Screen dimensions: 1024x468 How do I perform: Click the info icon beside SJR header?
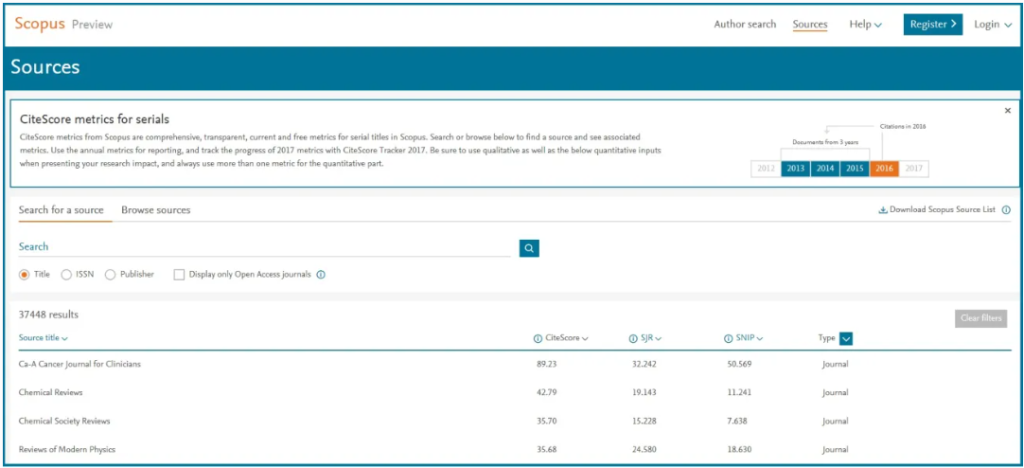click(x=632, y=339)
